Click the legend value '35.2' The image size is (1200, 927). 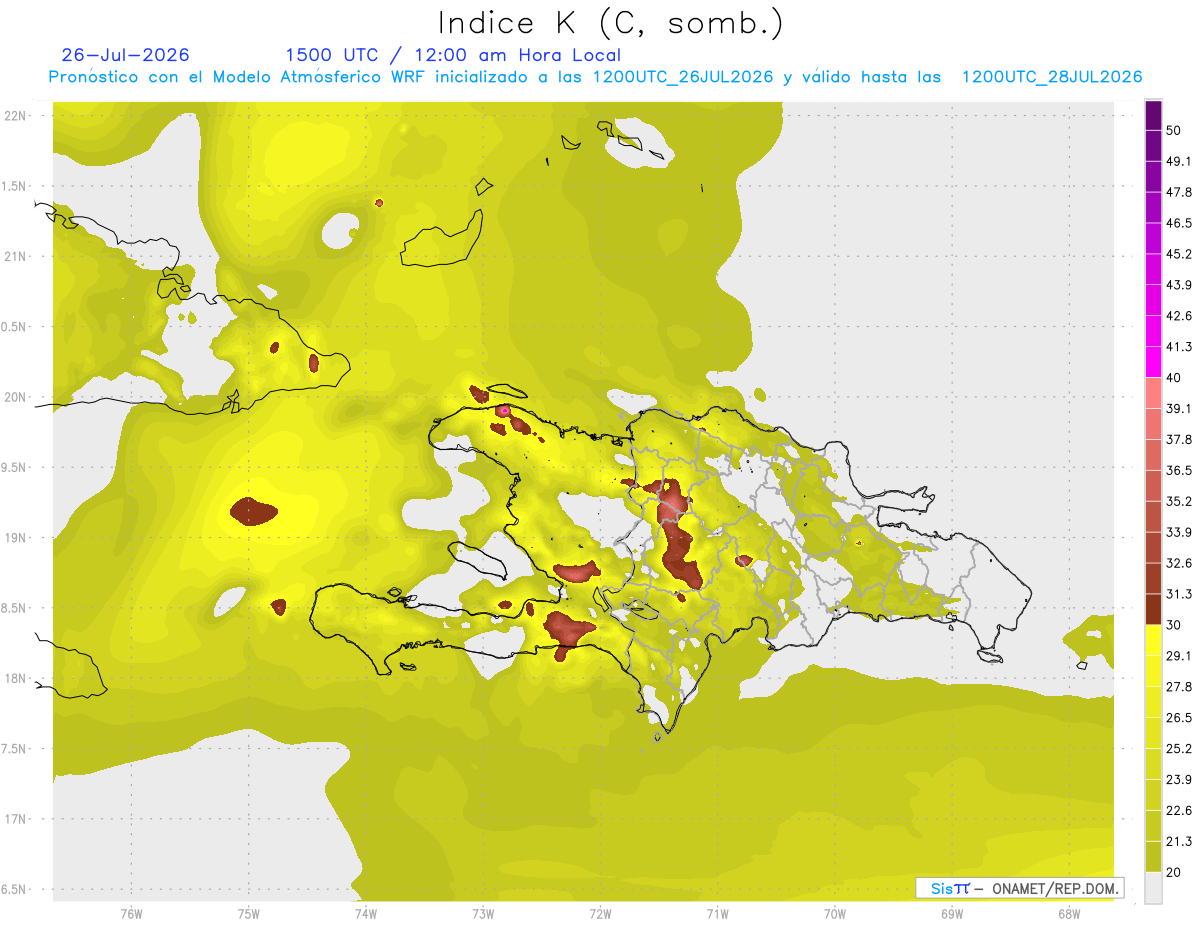1179,501
